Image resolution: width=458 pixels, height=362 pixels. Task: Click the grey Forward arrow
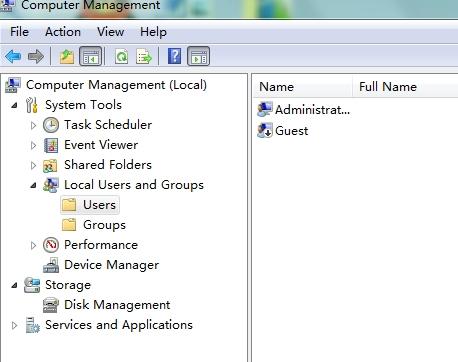click(36, 56)
